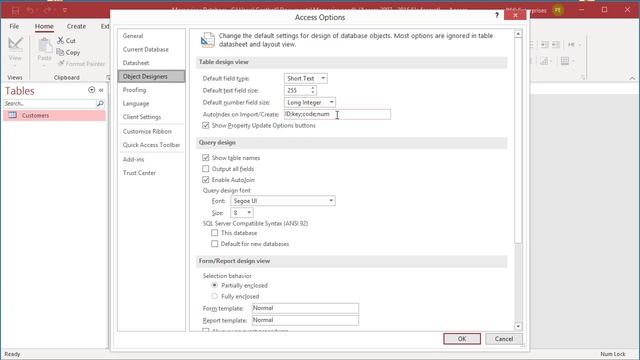This screenshot has width=640, height=360.
Task: Select the Create ribbon tab
Action: tap(76, 26)
